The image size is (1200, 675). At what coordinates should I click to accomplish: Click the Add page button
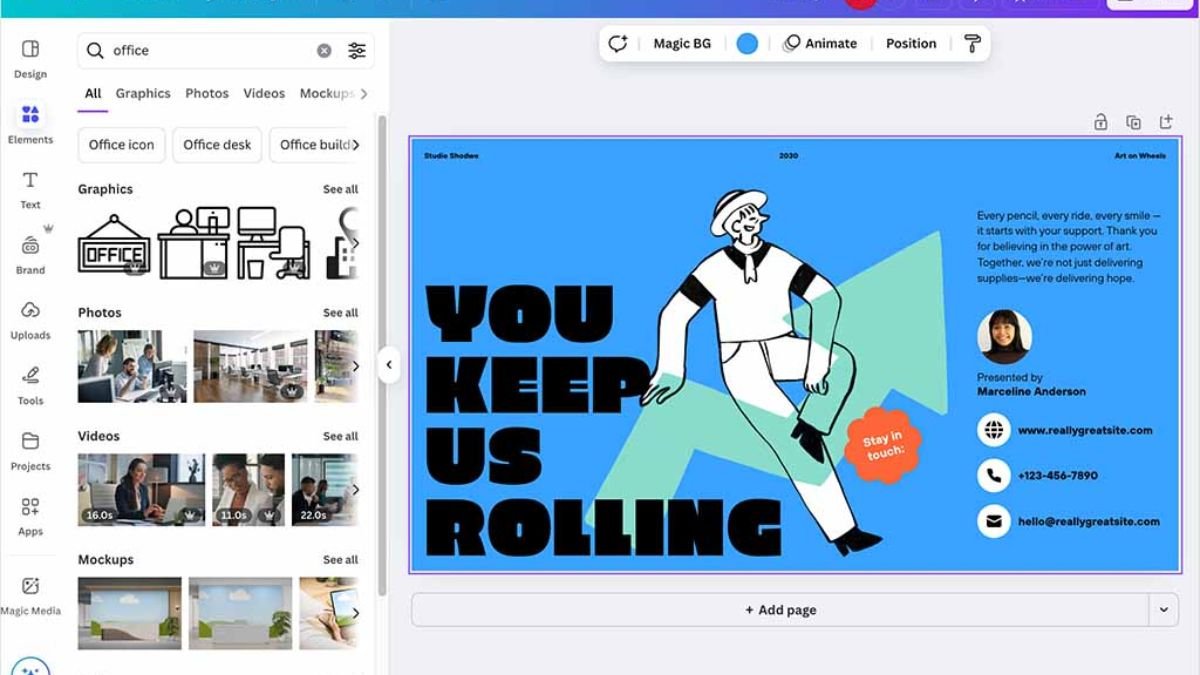(x=780, y=609)
